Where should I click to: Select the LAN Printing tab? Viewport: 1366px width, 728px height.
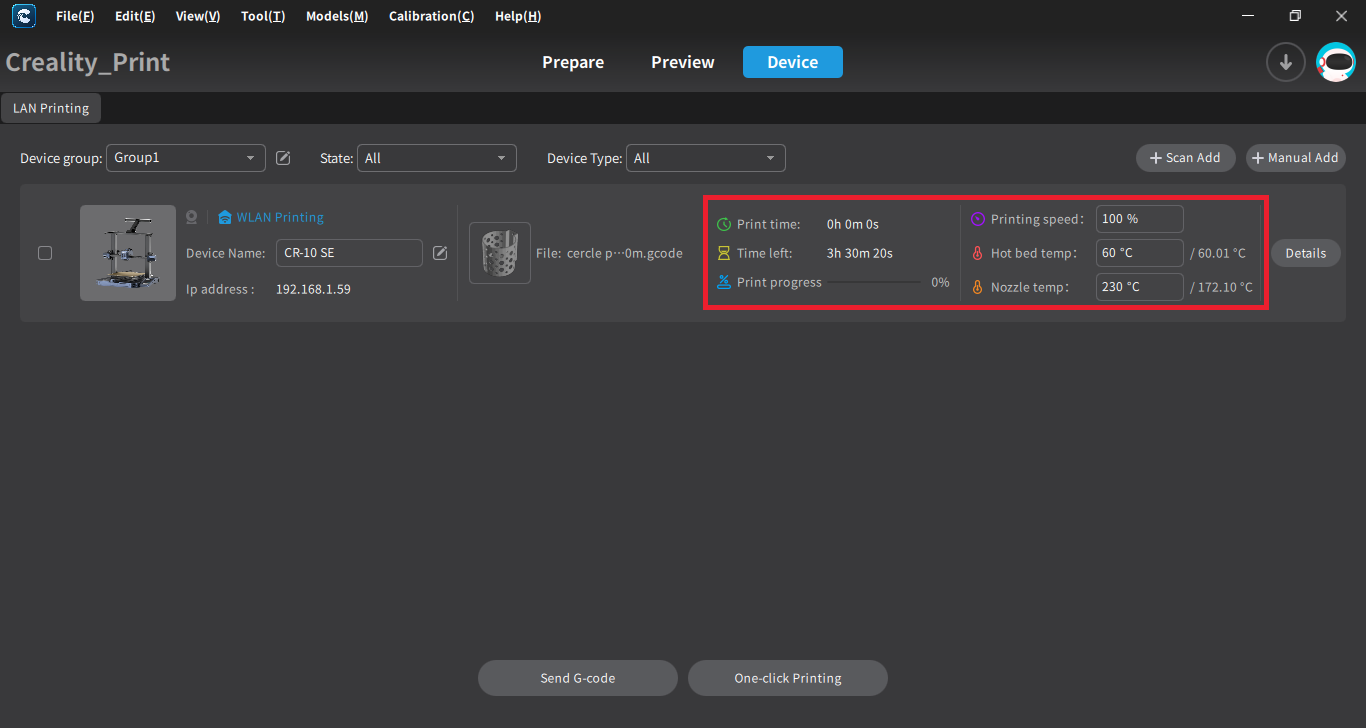51,108
